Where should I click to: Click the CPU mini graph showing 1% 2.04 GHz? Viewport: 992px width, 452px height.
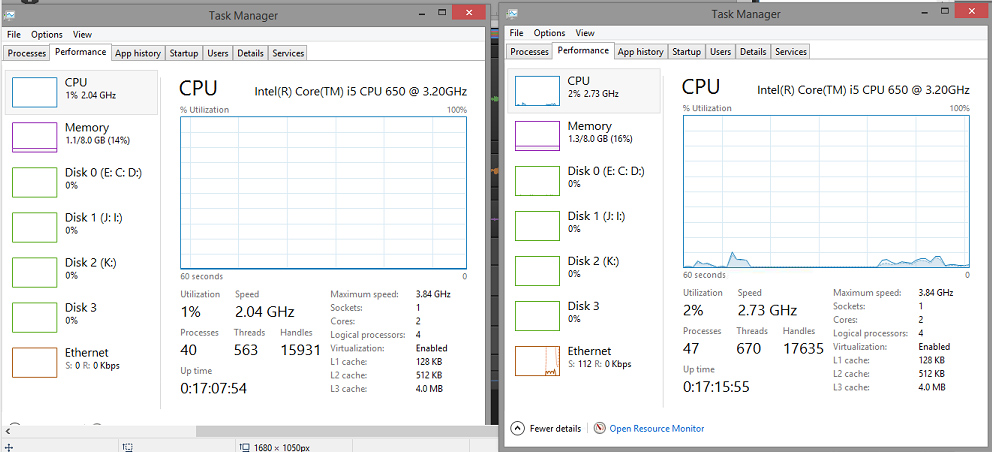click(x=34, y=91)
